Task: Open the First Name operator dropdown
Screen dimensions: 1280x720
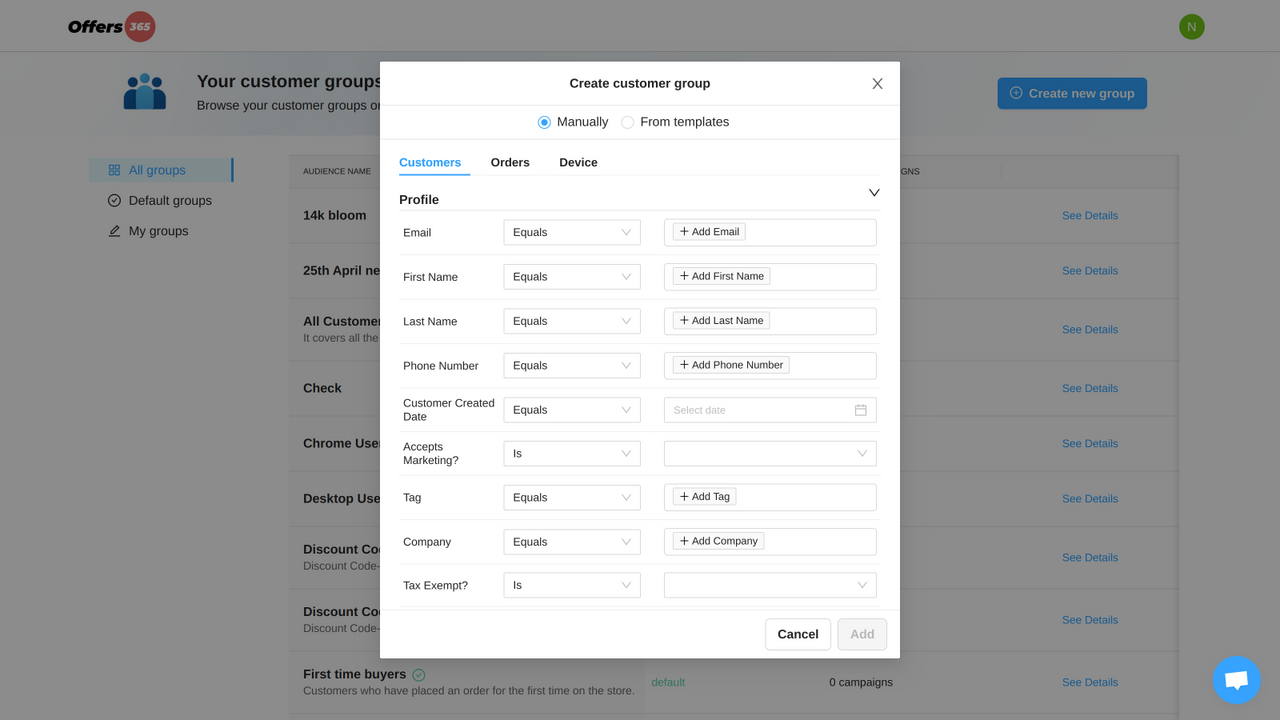Action: (572, 277)
